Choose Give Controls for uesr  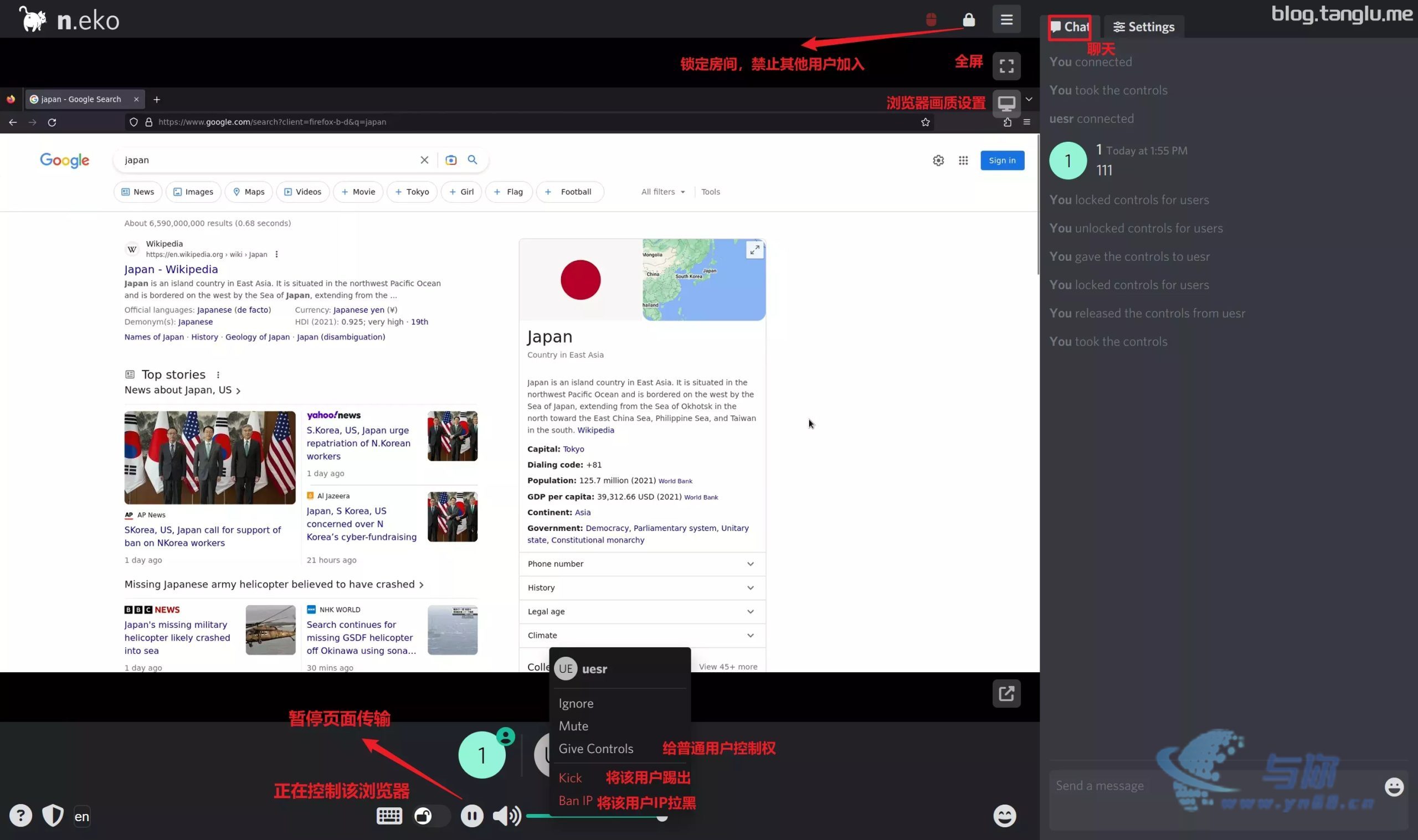[x=595, y=748]
